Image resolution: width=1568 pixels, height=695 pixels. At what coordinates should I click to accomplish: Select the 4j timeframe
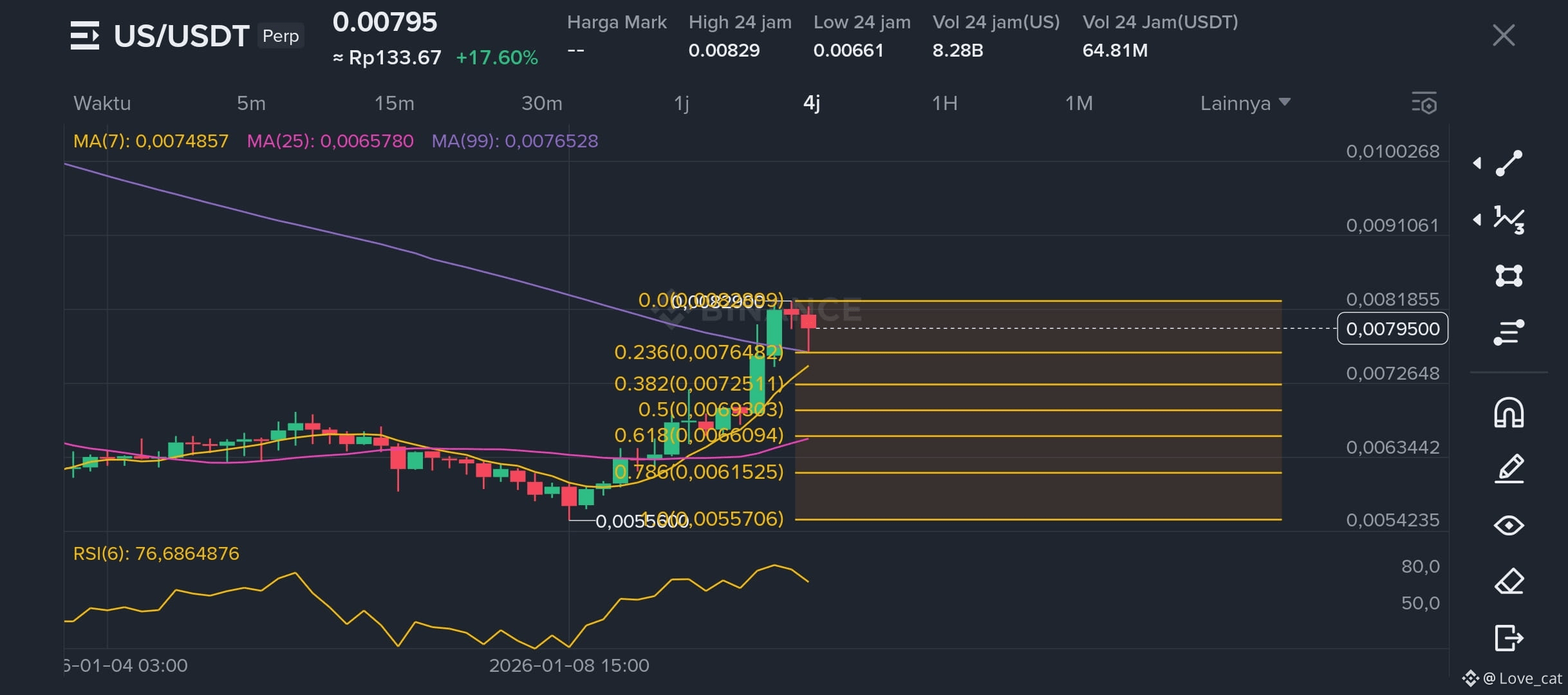(x=812, y=103)
